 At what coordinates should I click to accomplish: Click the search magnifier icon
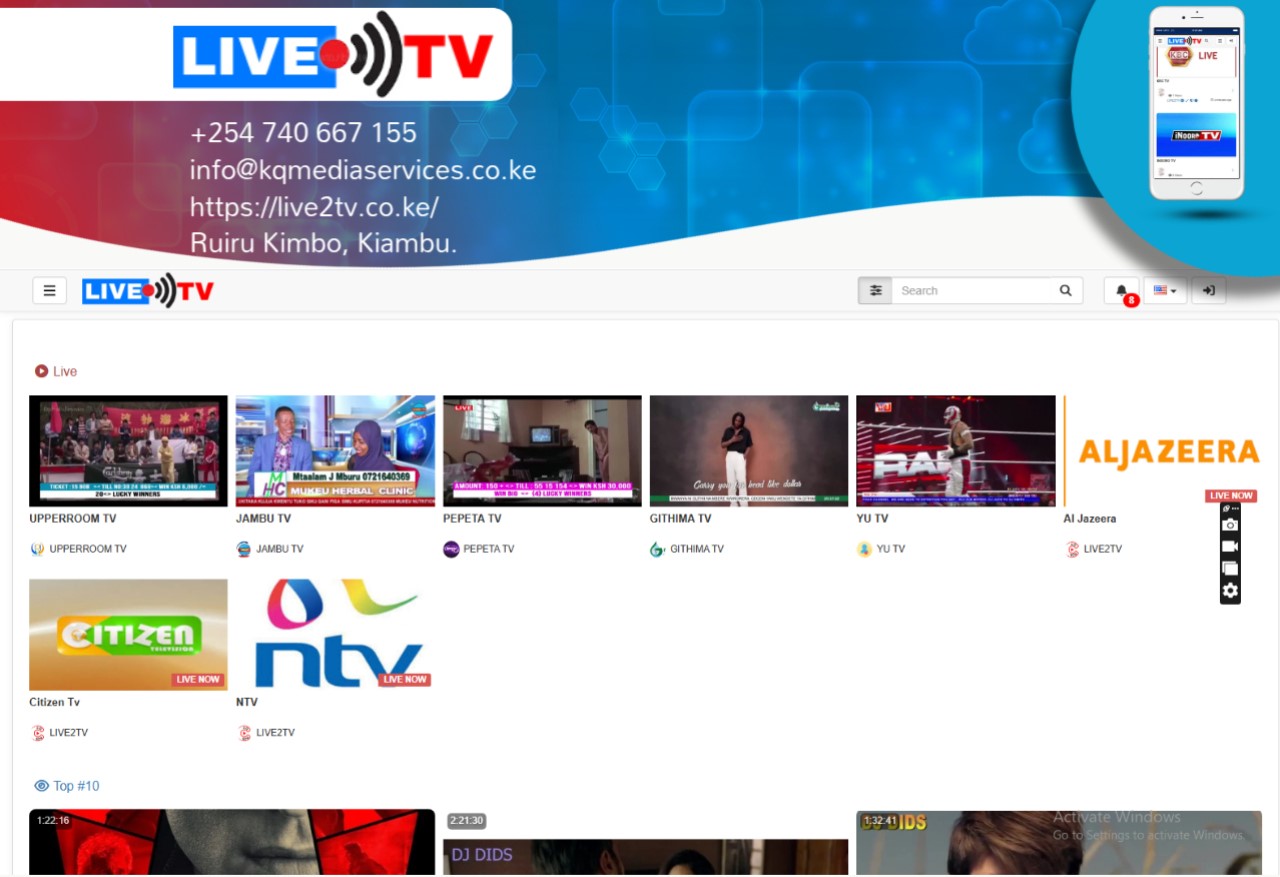pos(1064,289)
